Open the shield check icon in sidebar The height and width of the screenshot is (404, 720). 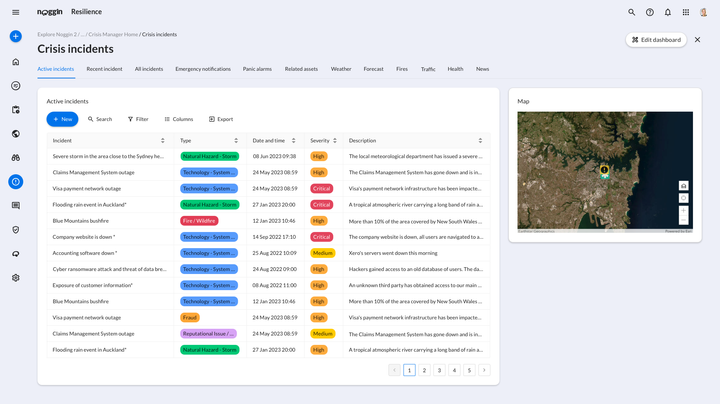16,230
